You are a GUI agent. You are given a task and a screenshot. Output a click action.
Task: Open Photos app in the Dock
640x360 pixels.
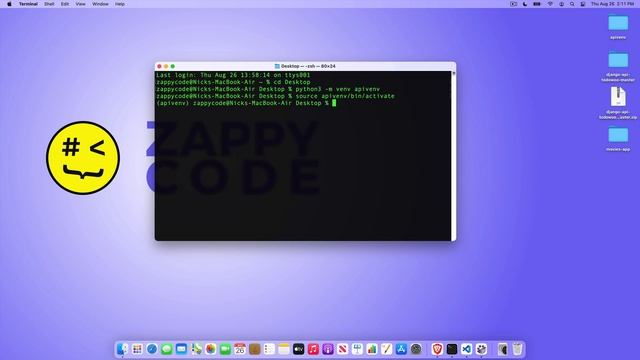click(211, 349)
